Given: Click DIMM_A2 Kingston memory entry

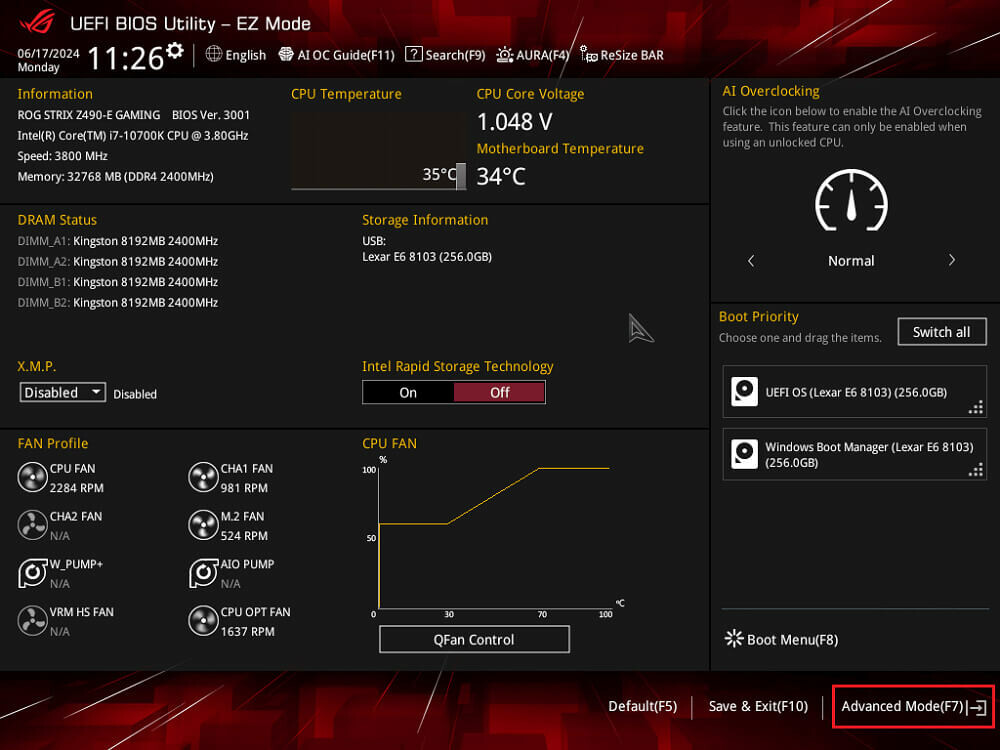Looking at the screenshot, I should click(x=118, y=261).
